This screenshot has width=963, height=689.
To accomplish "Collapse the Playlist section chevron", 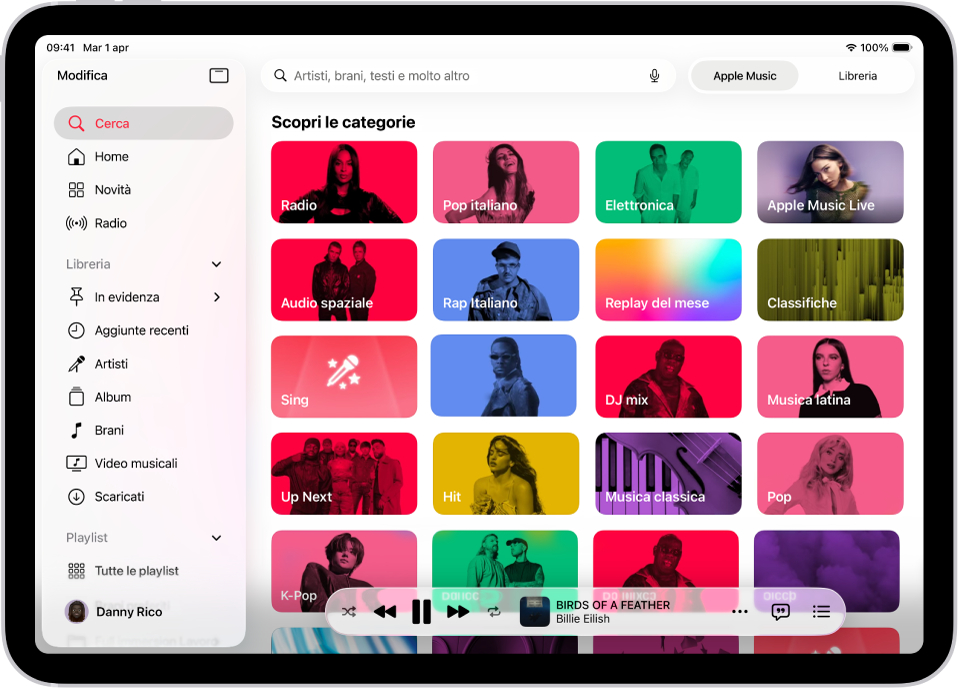I will (x=216, y=537).
